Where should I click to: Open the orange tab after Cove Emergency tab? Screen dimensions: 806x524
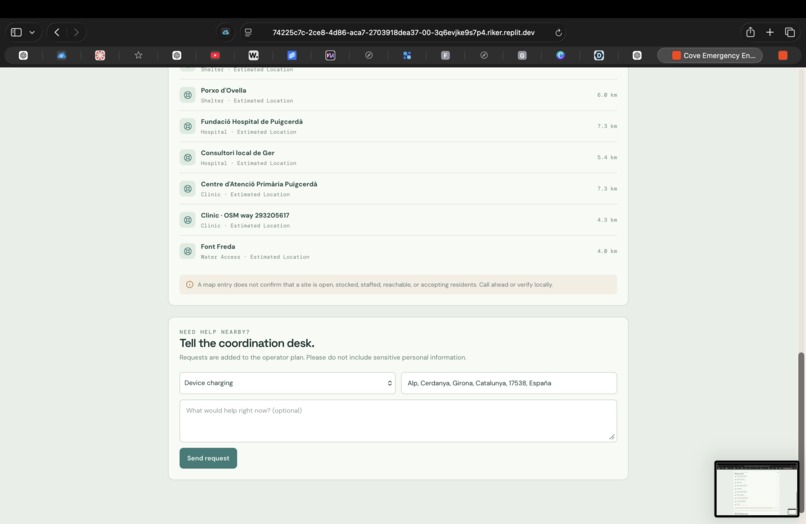tap(783, 56)
